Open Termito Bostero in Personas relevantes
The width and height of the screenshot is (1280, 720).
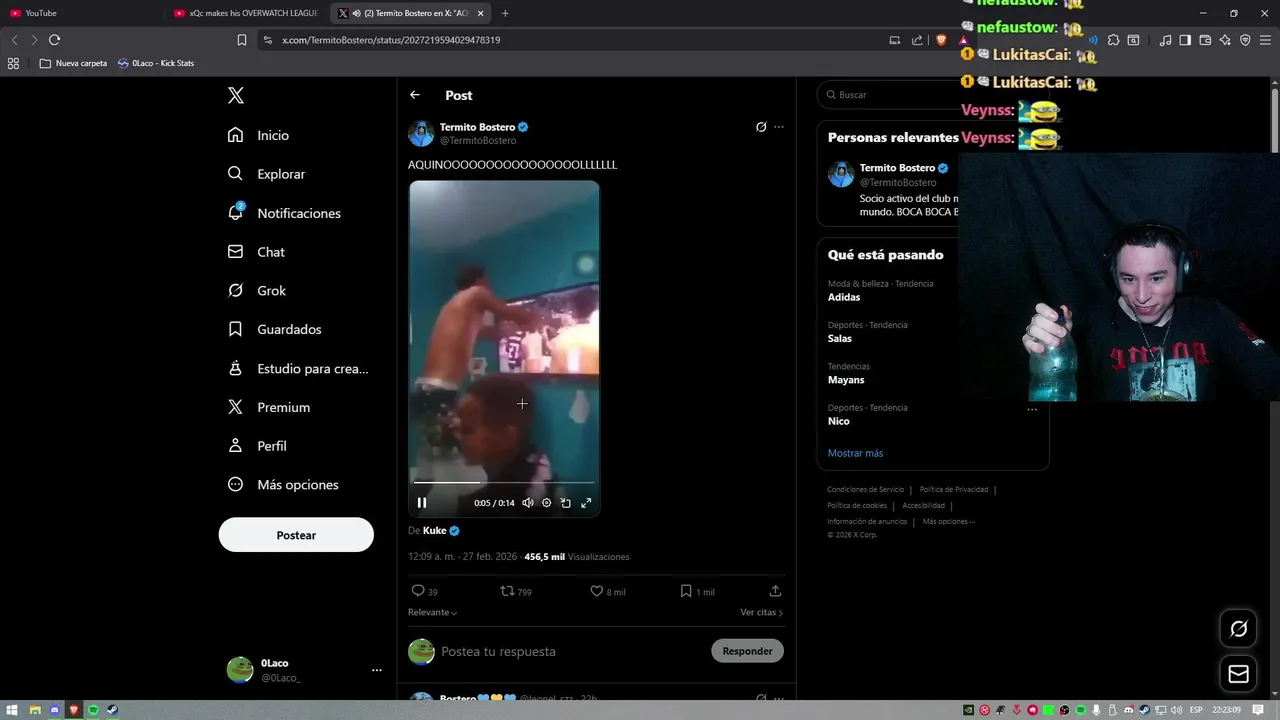click(897, 168)
